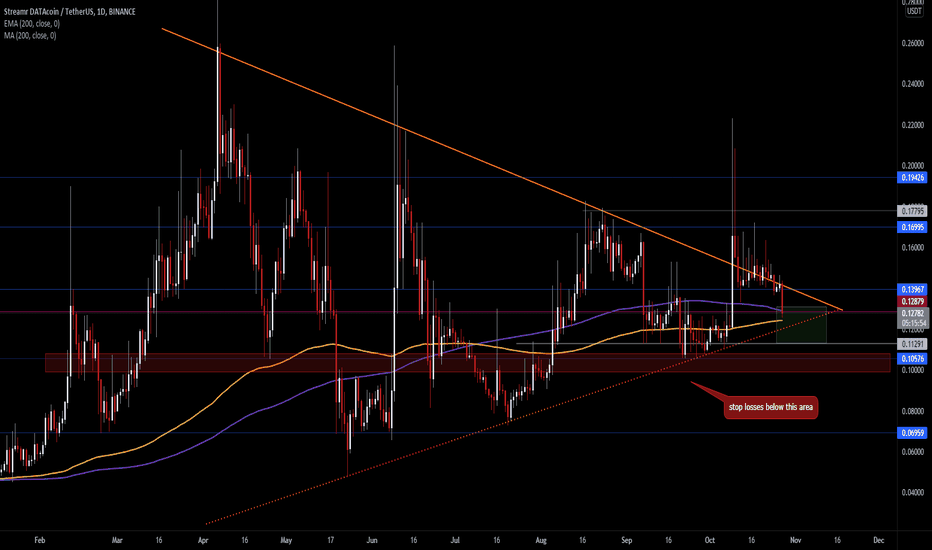Click the 0.08000 price axis tick
Screen dimensions: 932x550
point(912,411)
